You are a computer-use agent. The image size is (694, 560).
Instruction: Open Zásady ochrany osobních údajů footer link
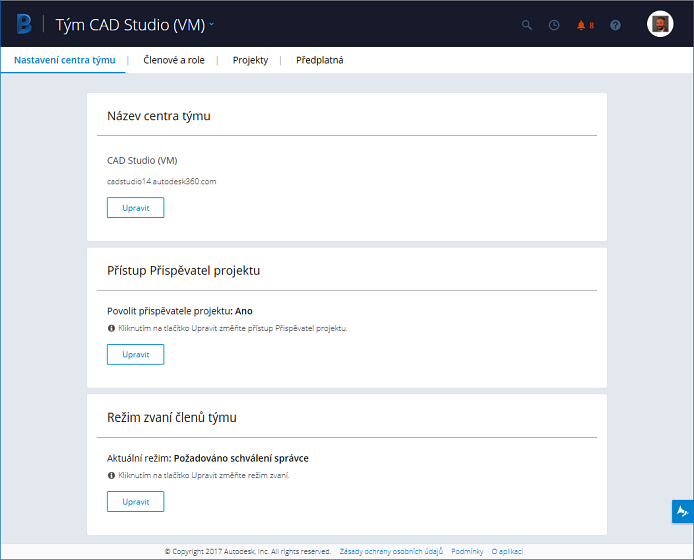point(390,551)
